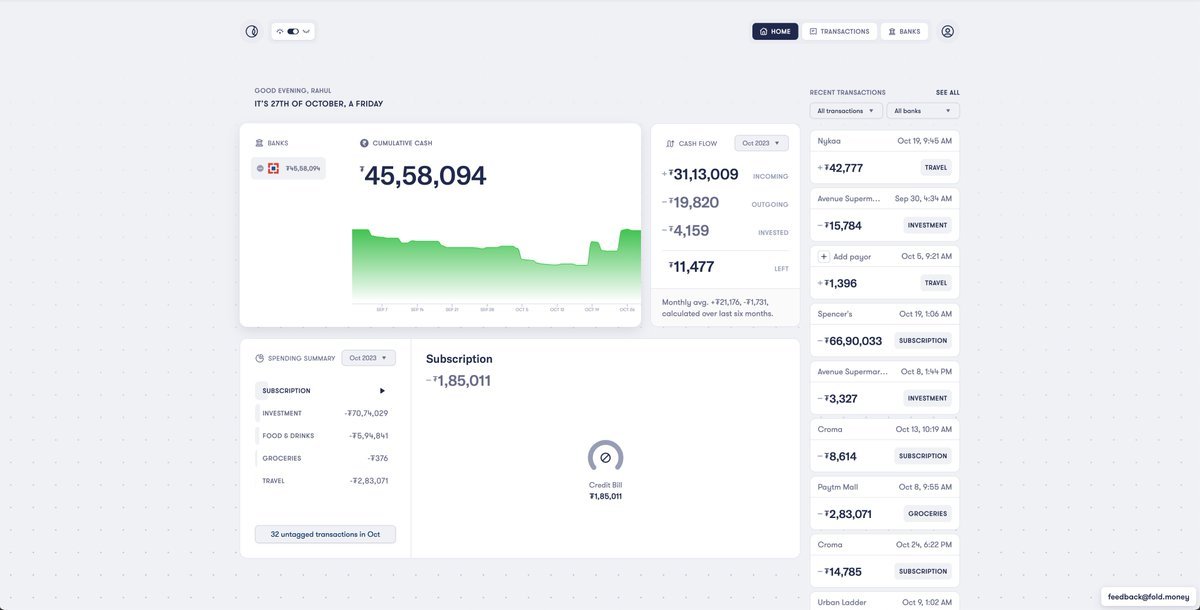Click the Subscription tag on the ₹14,785 transaction
The width and height of the screenshot is (1200, 610).
923,572
